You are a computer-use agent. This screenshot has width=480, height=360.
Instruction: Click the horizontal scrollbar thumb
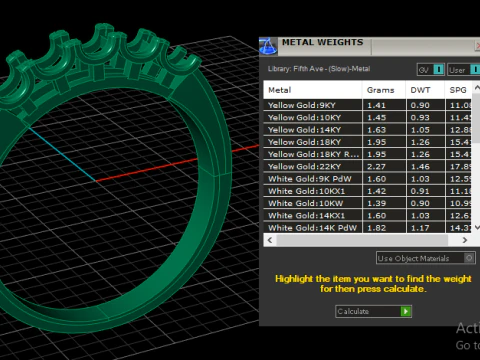(362, 240)
